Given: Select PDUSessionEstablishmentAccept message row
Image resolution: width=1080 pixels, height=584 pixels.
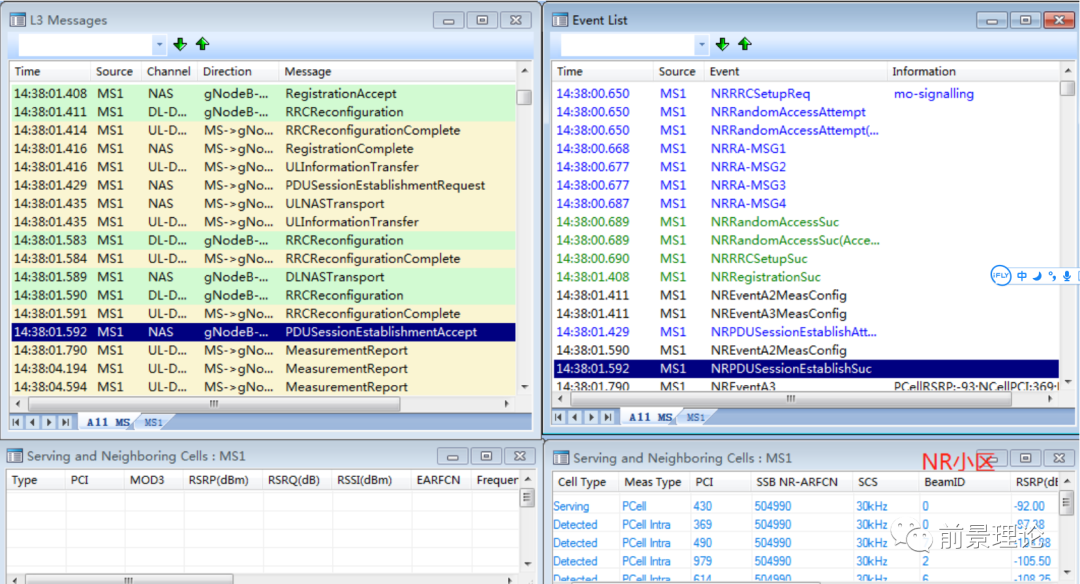Looking at the screenshot, I should pos(263,332).
